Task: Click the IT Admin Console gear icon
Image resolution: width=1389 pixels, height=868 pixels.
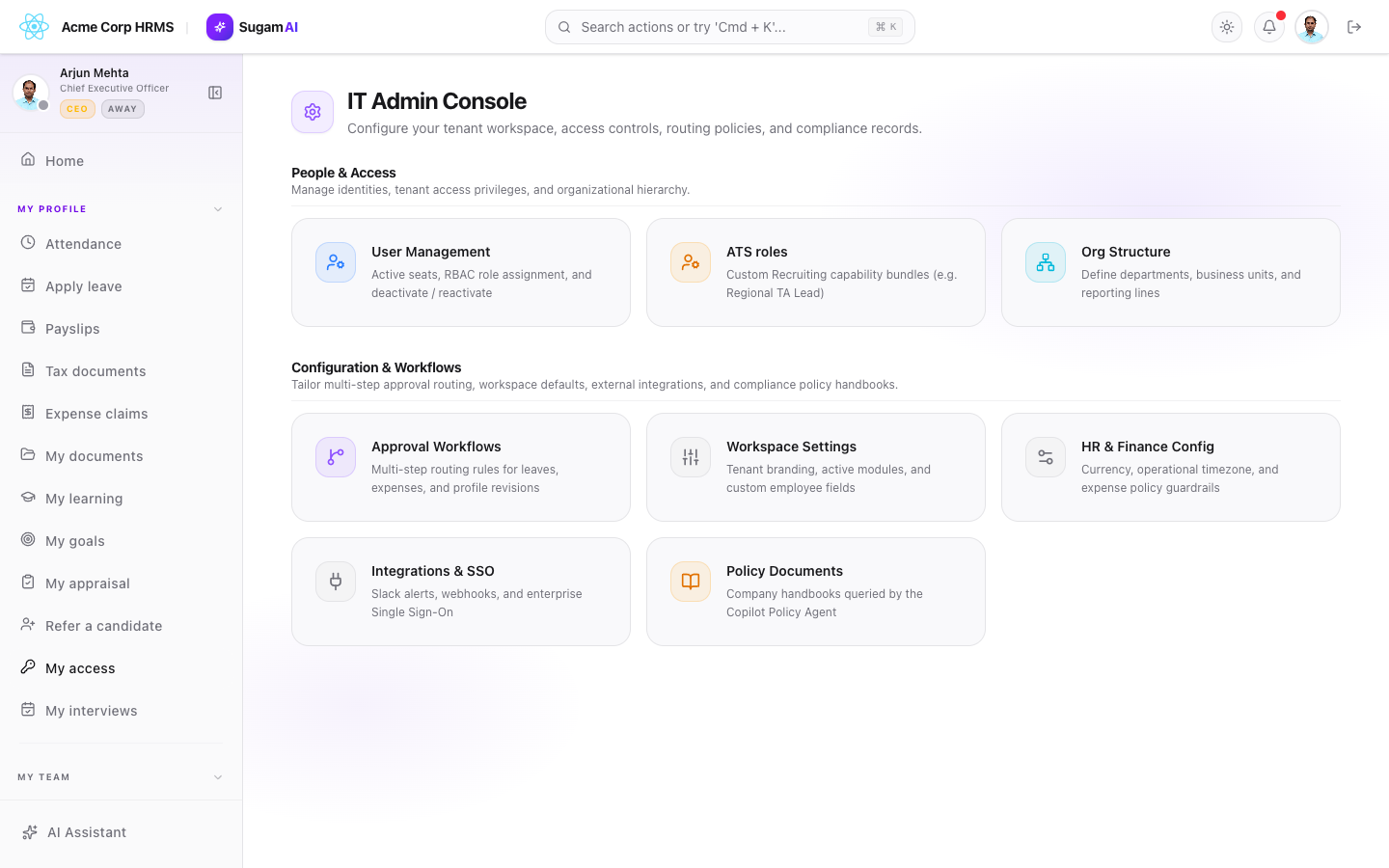Action: [x=313, y=112]
